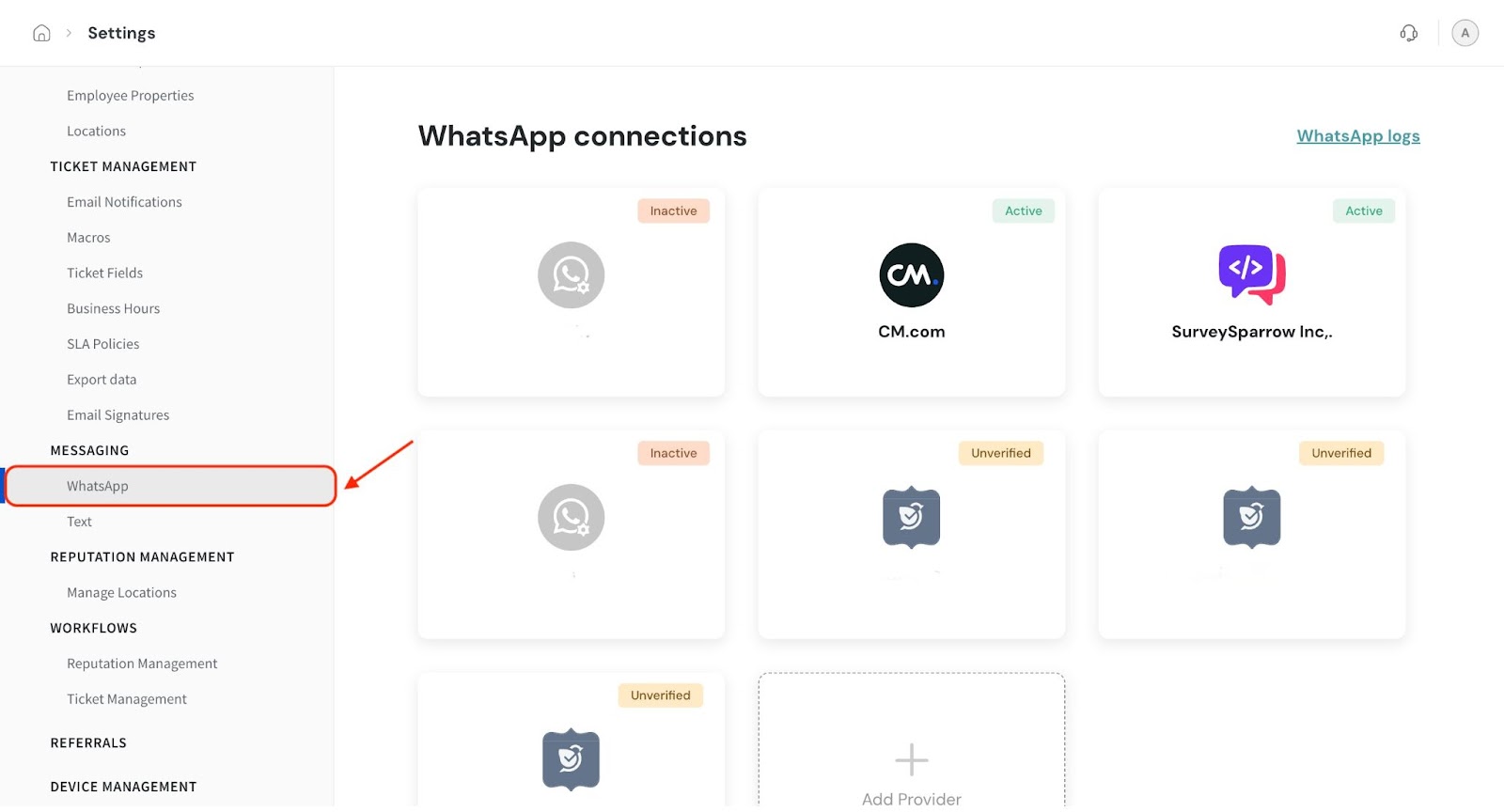Open the Macros settings page
The width and height of the screenshot is (1504, 812).
(x=88, y=238)
